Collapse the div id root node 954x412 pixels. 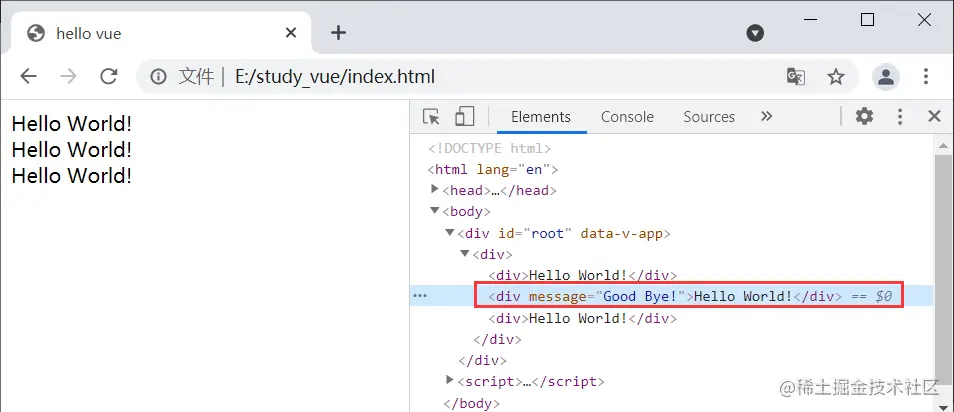coord(450,232)
